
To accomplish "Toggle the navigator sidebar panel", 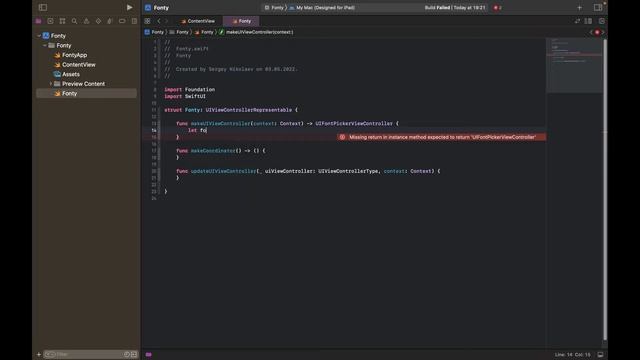I will [x=42, y=7].
